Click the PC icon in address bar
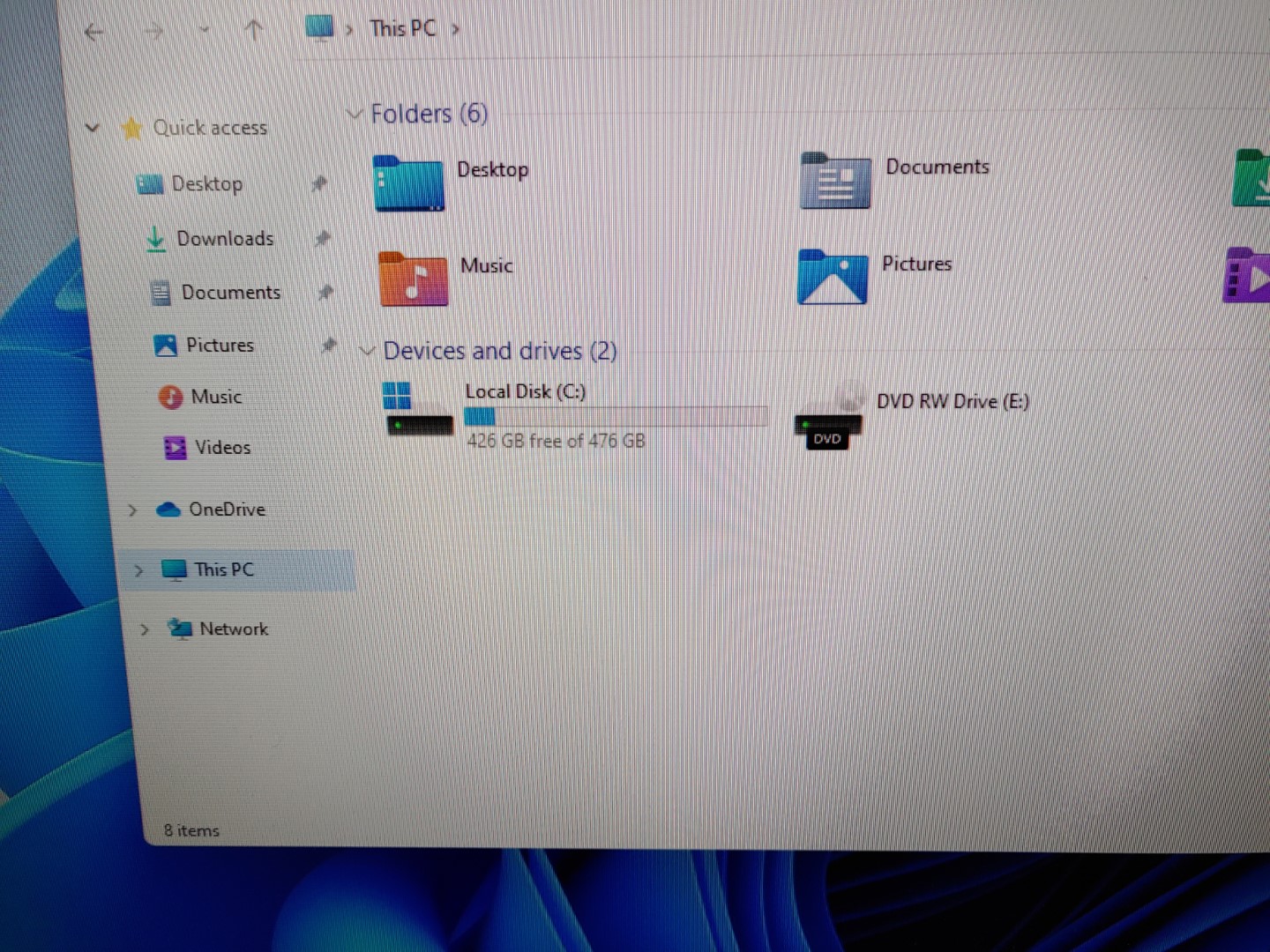Viewport: 1270px width, 952px height. 319,27
